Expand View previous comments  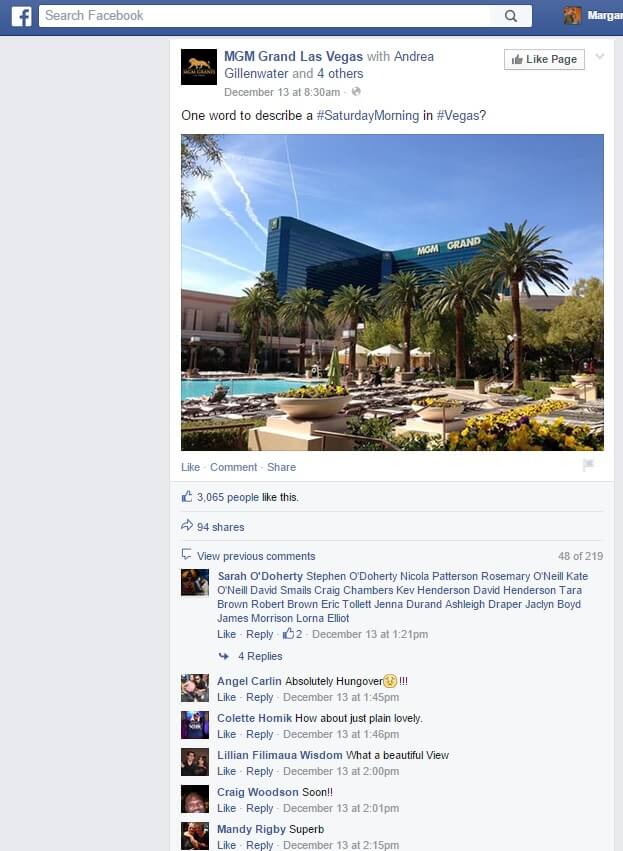click(x=256, y=556)
